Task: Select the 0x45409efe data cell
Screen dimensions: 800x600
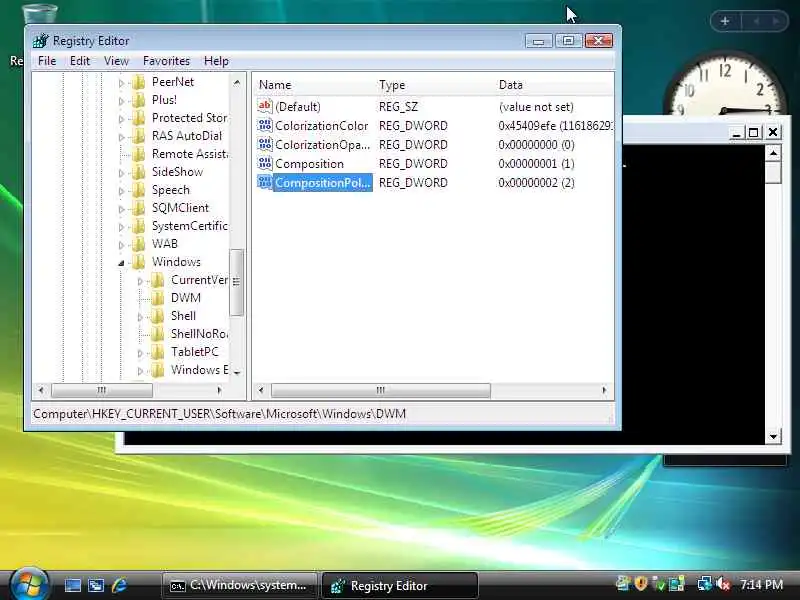Action: [x=556, y=126]
